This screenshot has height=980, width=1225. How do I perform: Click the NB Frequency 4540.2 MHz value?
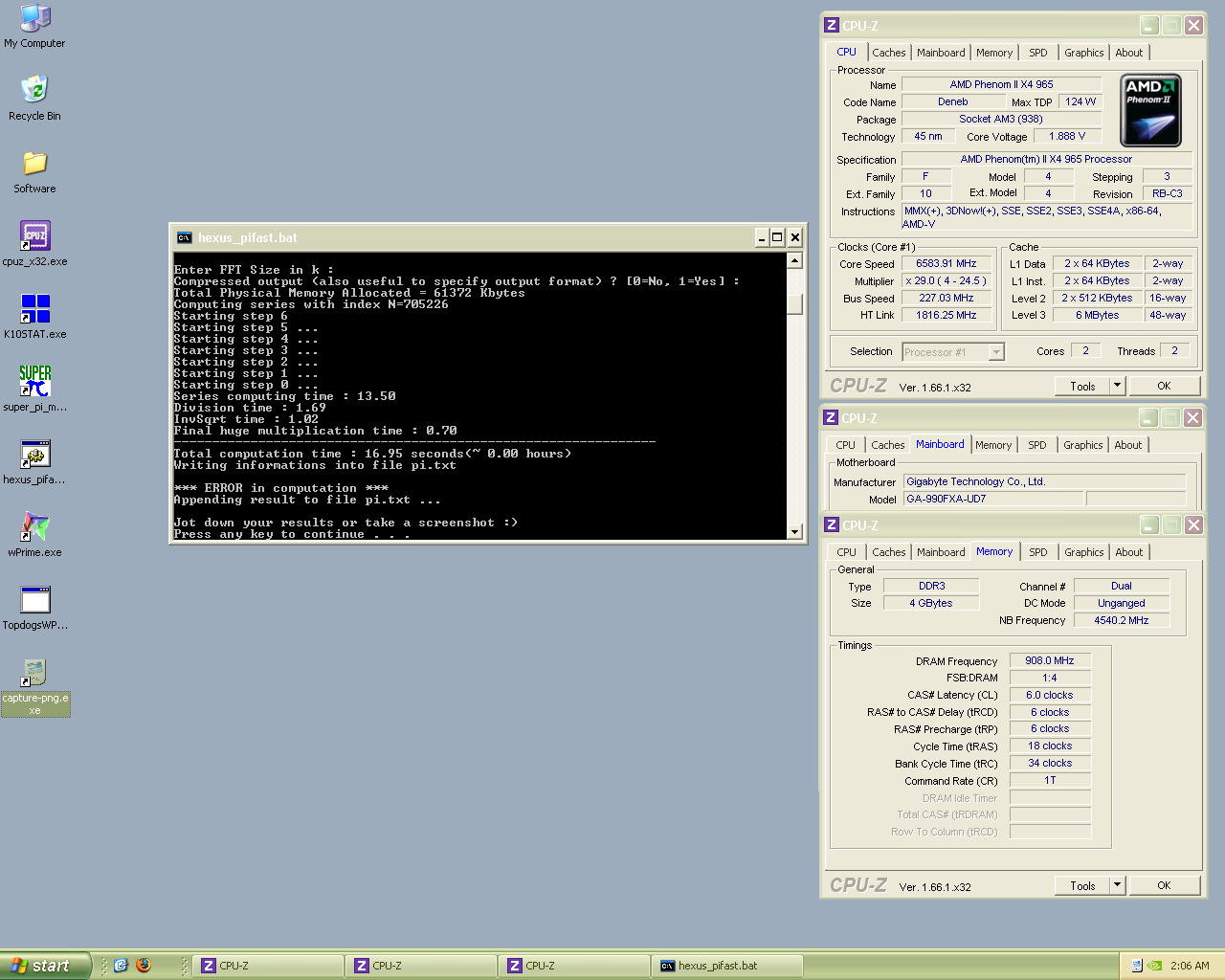1121,621
